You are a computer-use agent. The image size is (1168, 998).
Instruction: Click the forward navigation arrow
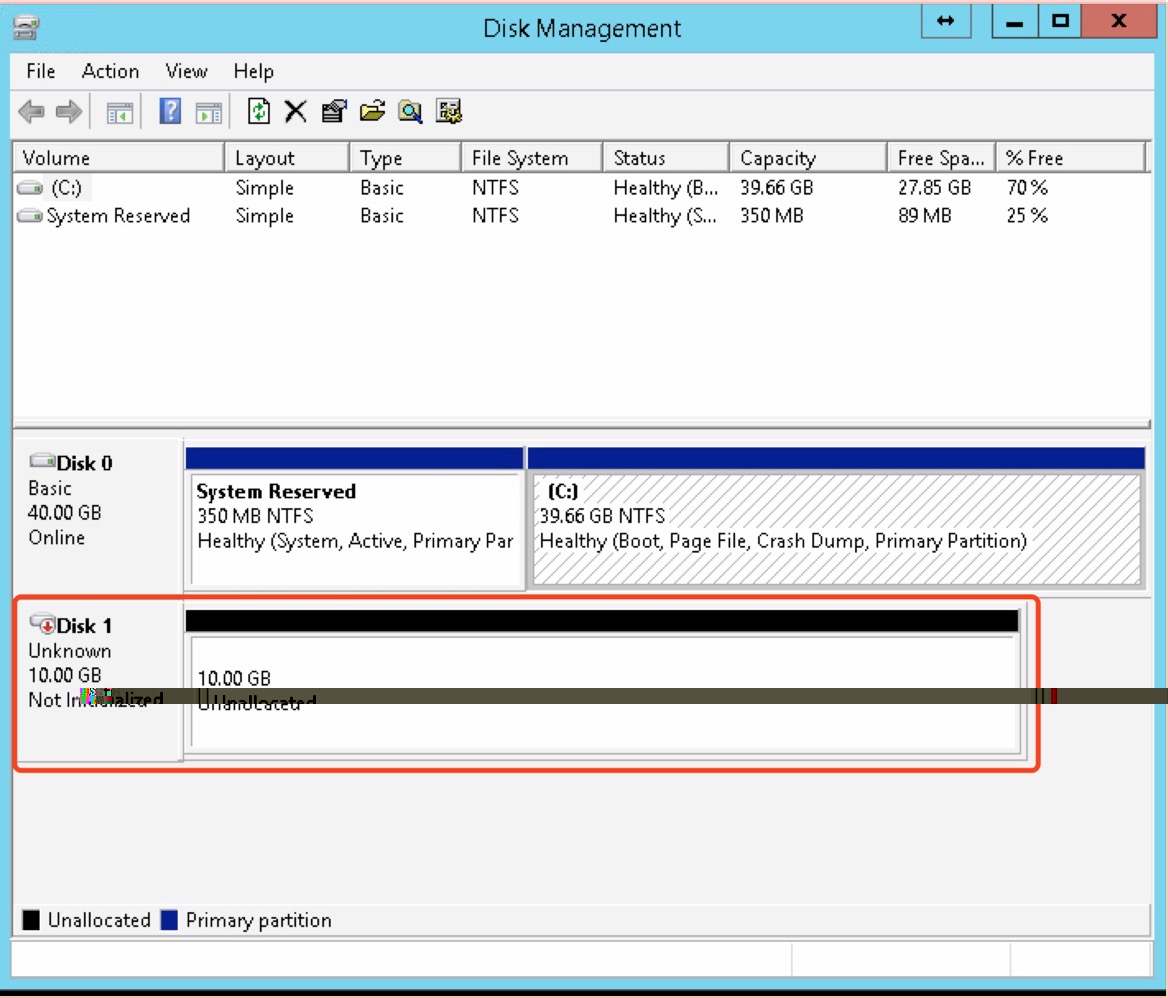point(68,112)
